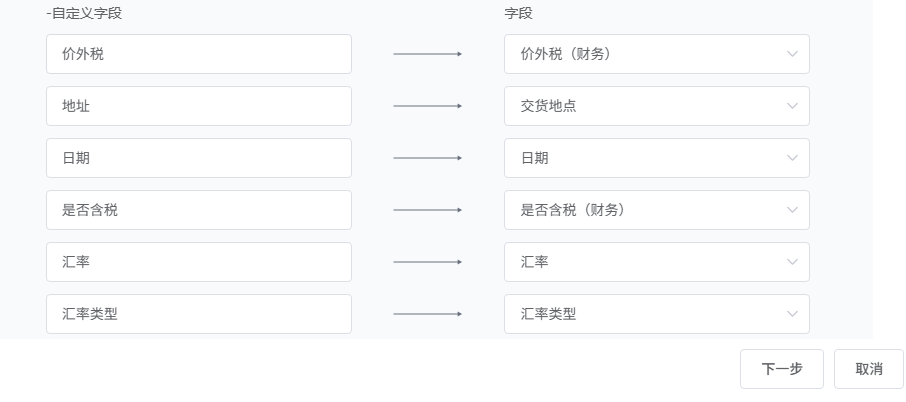Click chevron icon in right 汇率类型 select

coord(792,314)
